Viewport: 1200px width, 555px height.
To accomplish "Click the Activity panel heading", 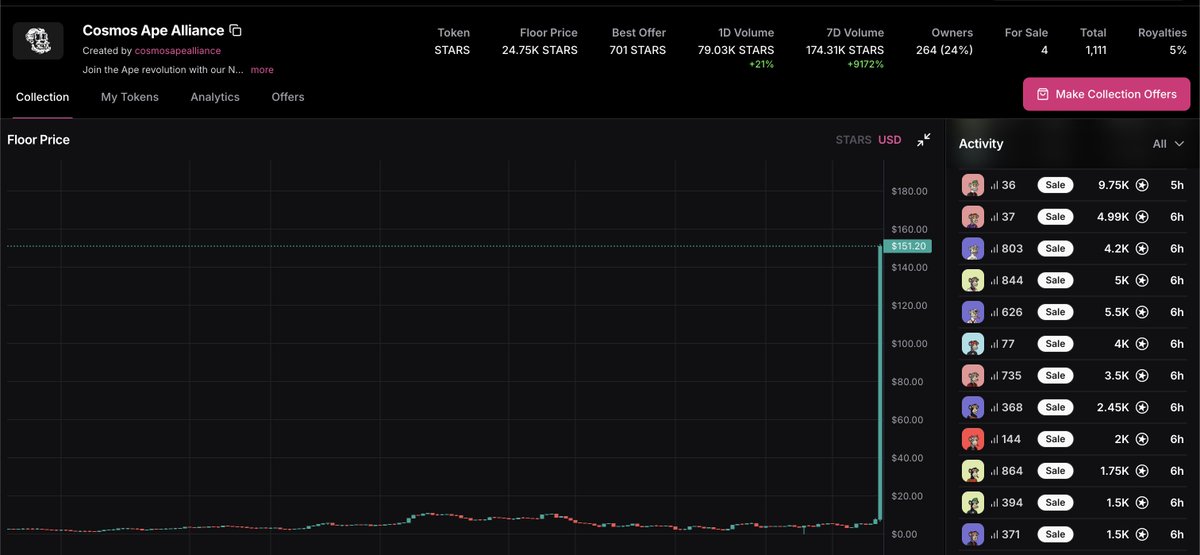I will pyautogui.click(x=981, y=144).
